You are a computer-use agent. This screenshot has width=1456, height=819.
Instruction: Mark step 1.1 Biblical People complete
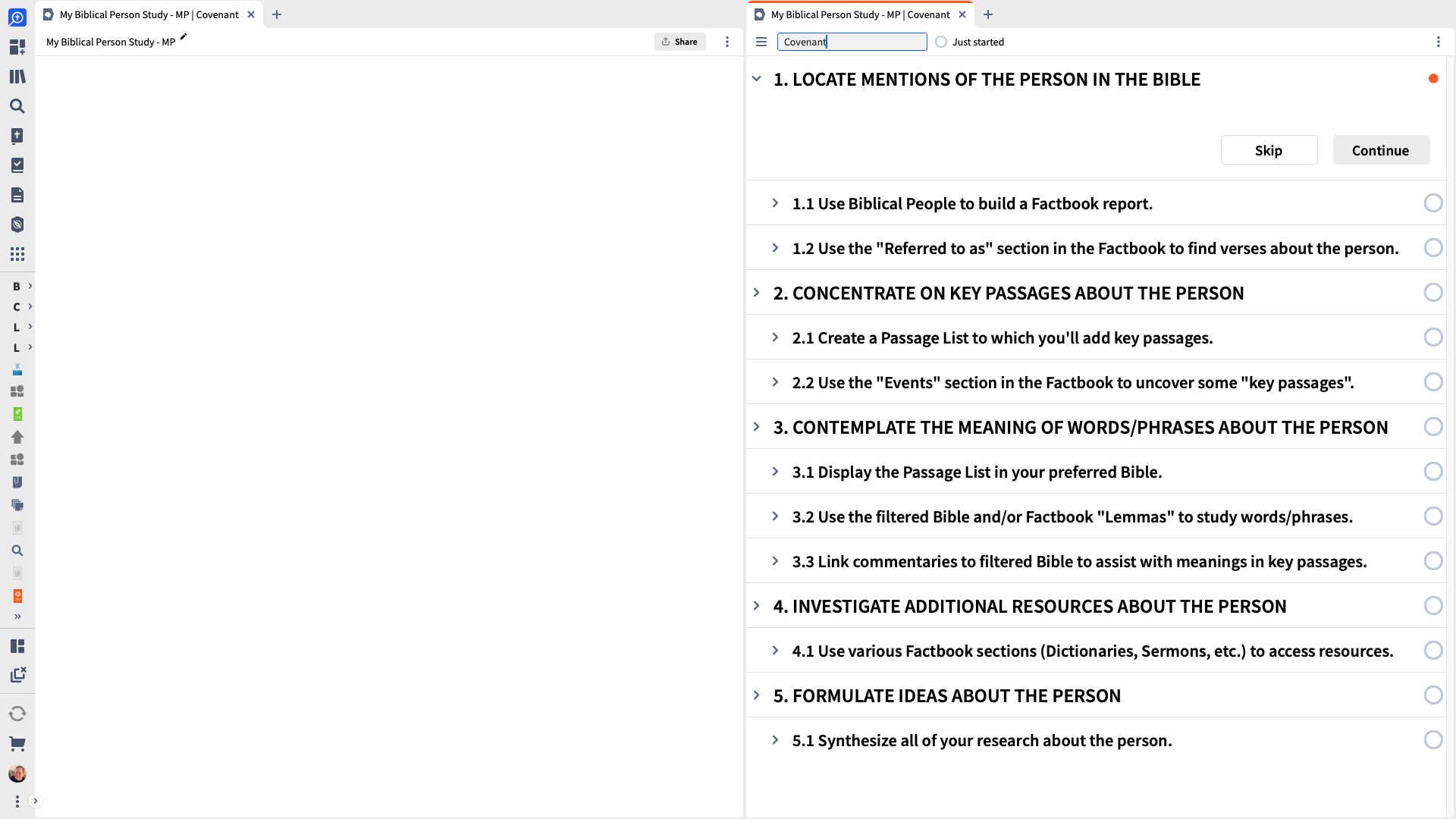[1432, 203]
